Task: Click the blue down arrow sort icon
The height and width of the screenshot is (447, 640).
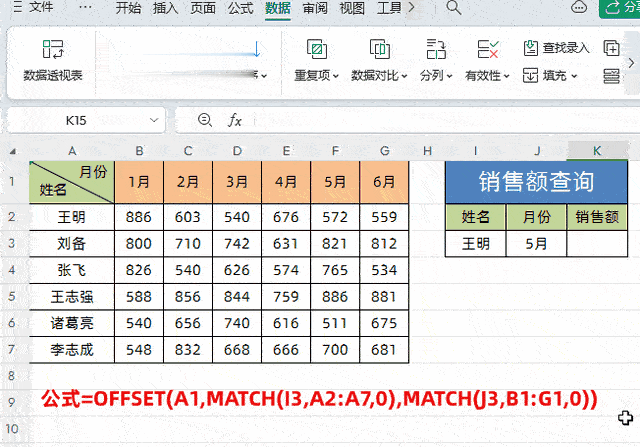Action: point(257,49)
